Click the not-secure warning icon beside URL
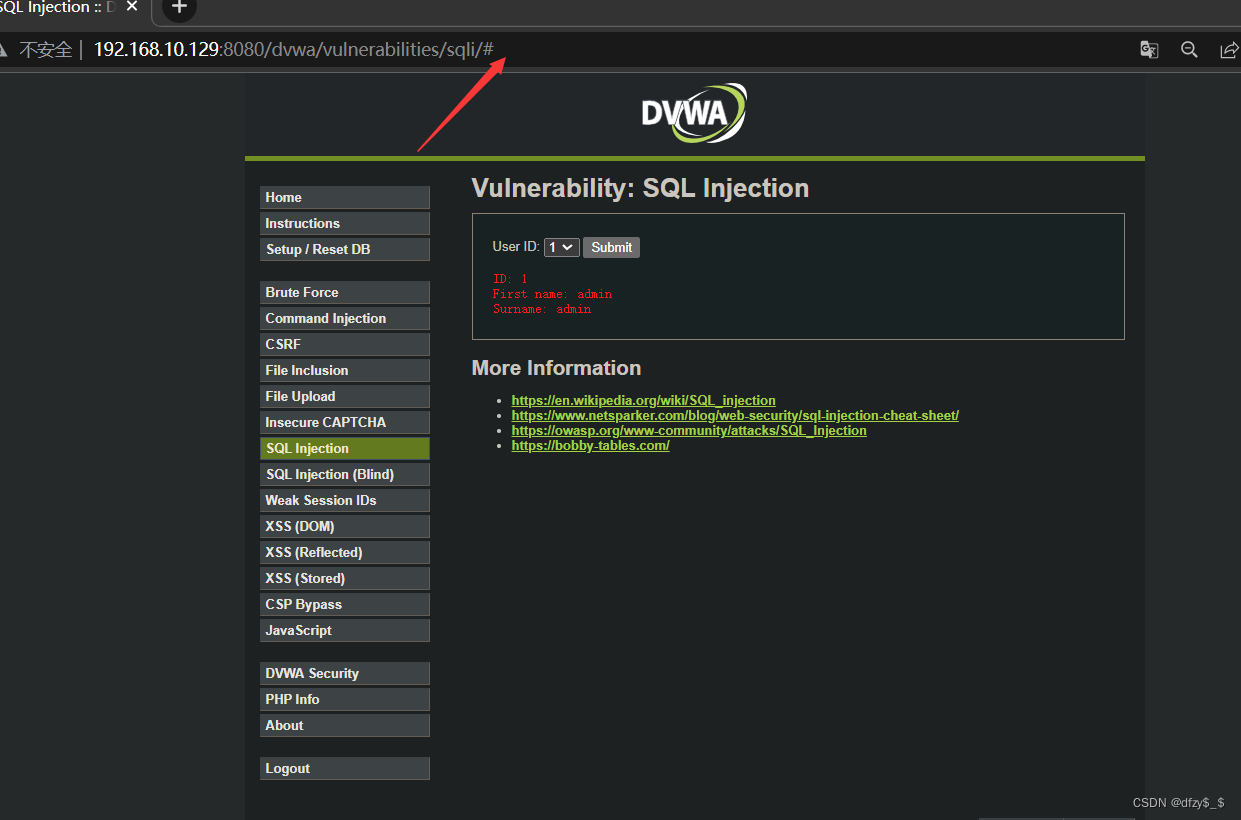The height and width of the screenshot is (820, 1241). click(x=4, y=50)
